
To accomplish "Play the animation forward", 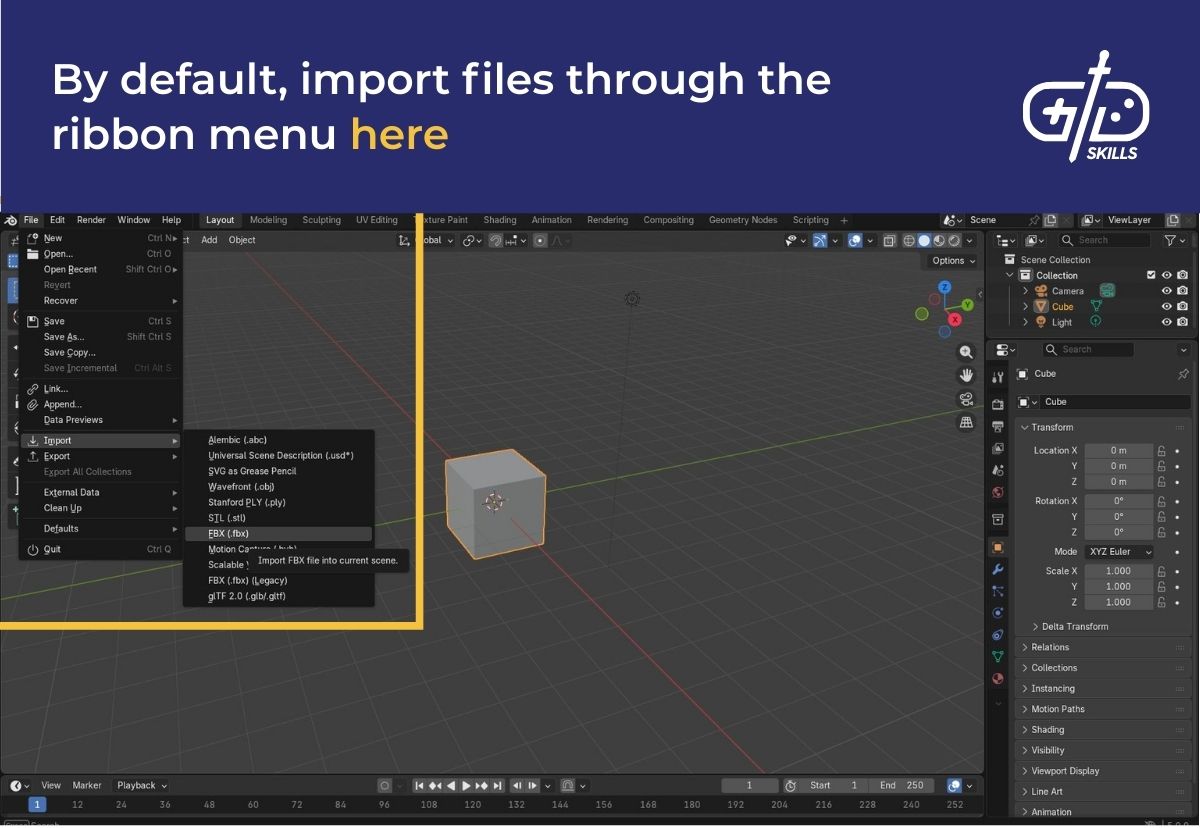I will (466, 785).
